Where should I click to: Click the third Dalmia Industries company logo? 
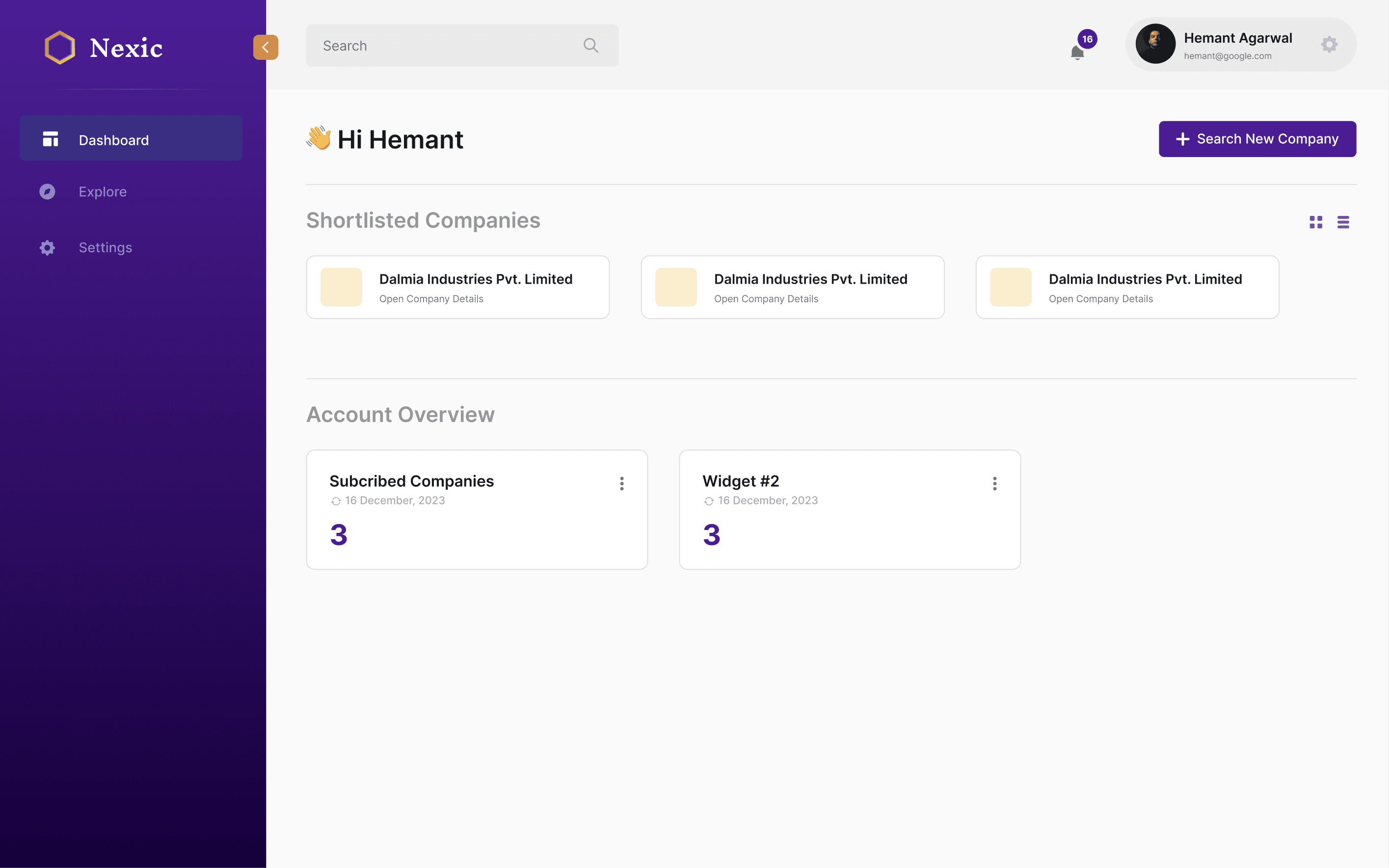(1011, 287)
